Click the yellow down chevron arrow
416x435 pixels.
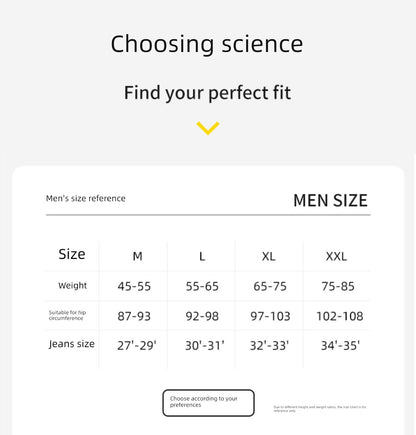point(208,128)
